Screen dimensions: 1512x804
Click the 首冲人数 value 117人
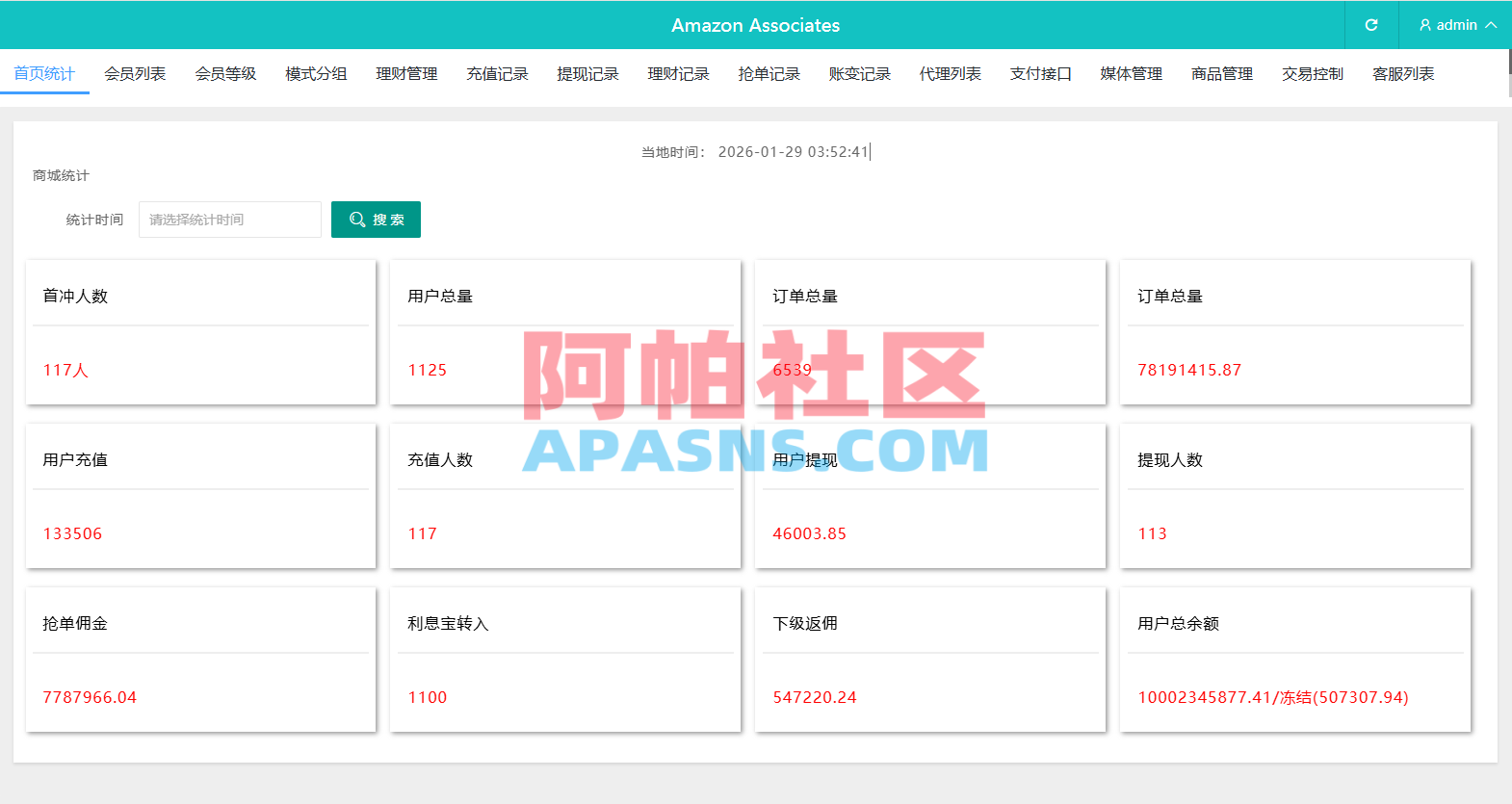pyautogui.click(x=65, y=370)
